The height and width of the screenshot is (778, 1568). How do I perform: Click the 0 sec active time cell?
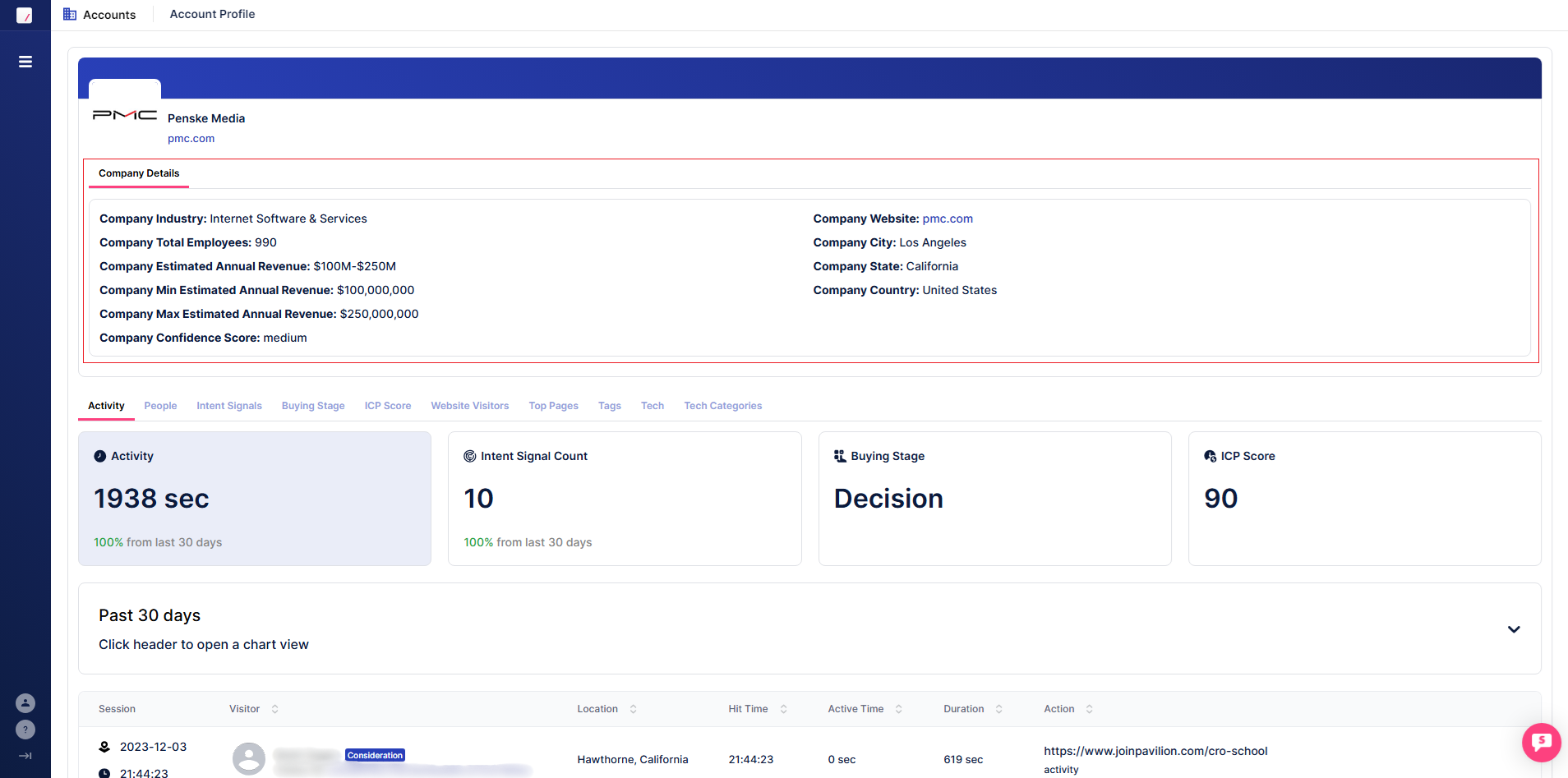pos(842,760)
